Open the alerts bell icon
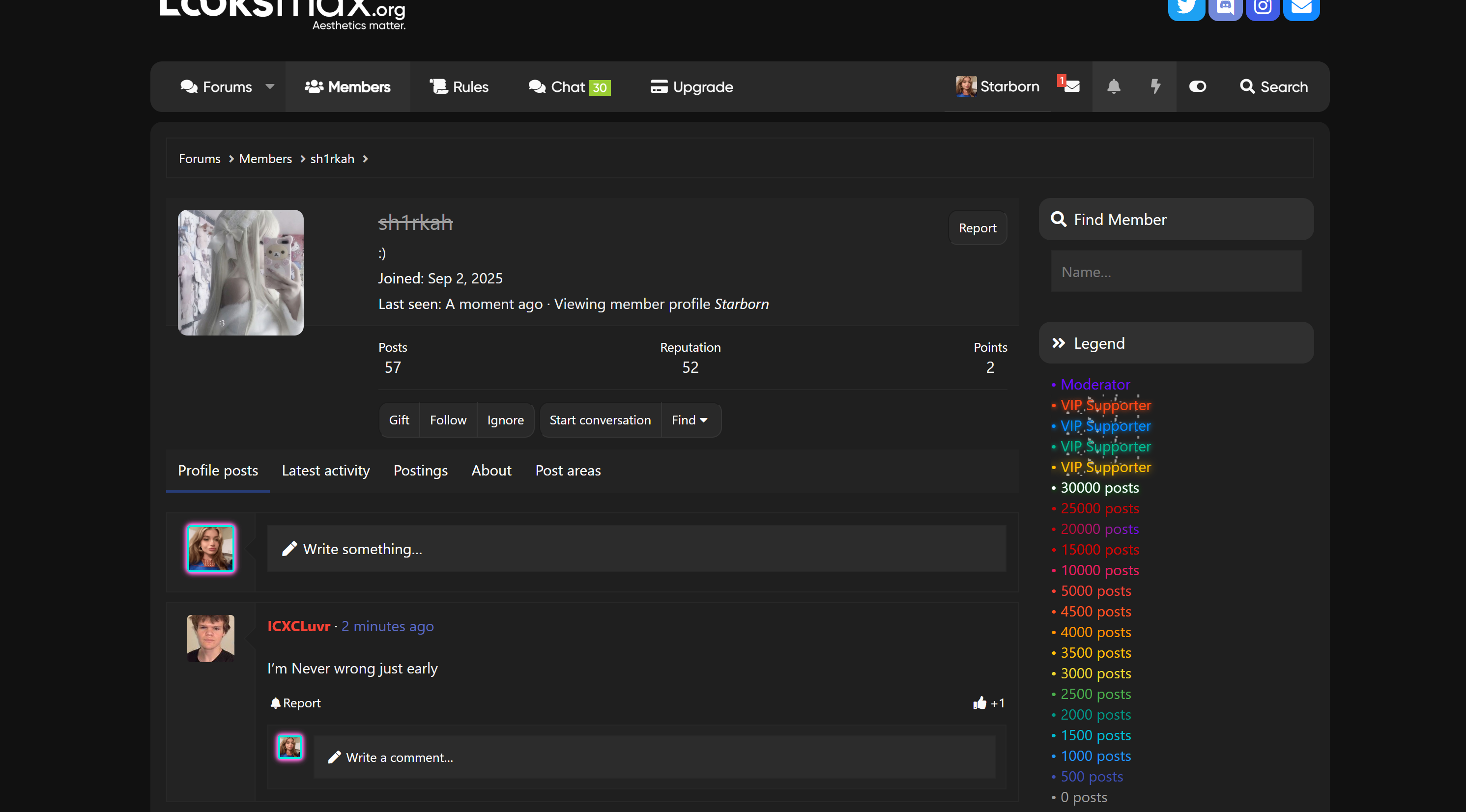 [x=1114, y=86]
